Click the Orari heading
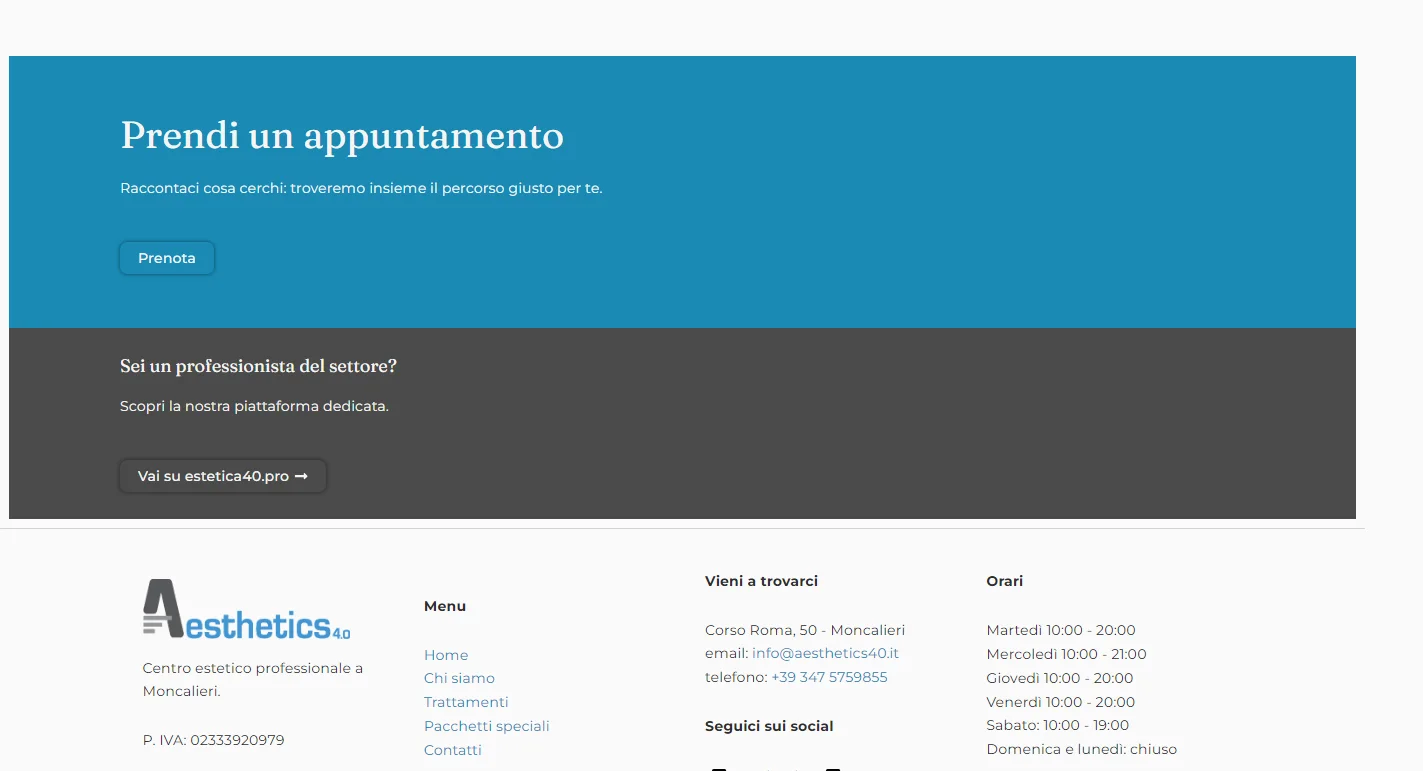 1004,581
